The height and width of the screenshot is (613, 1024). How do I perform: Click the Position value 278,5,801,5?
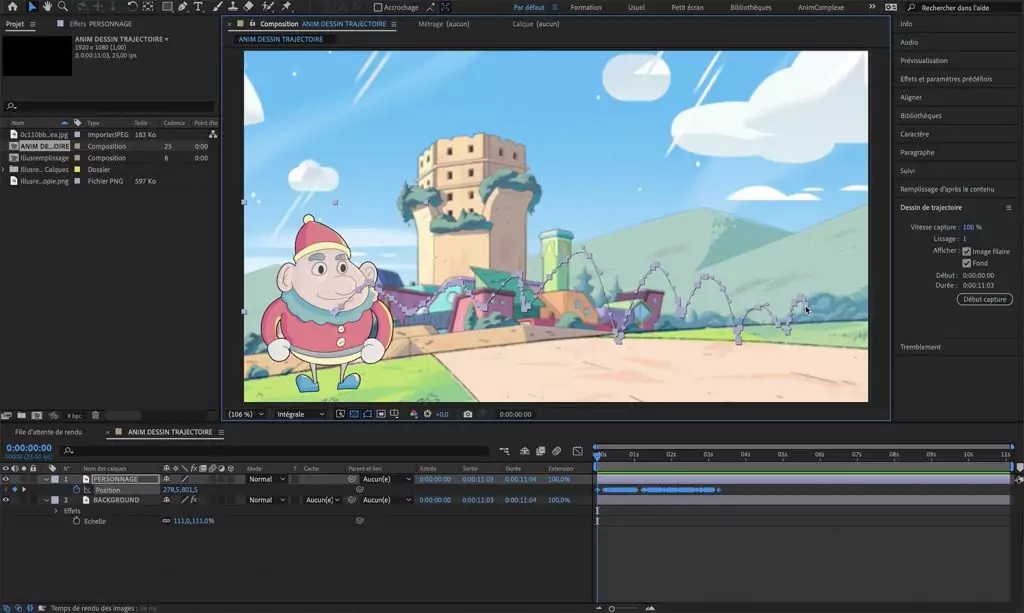[180, 490]
